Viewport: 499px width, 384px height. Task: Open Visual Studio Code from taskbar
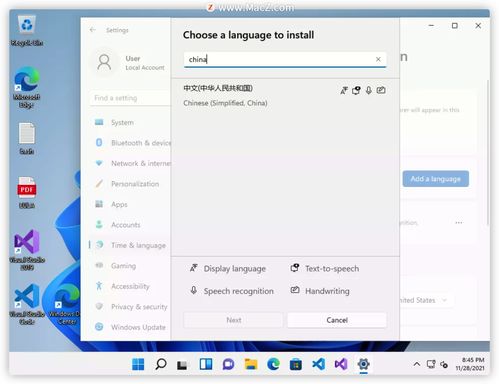tap(318, 364)
